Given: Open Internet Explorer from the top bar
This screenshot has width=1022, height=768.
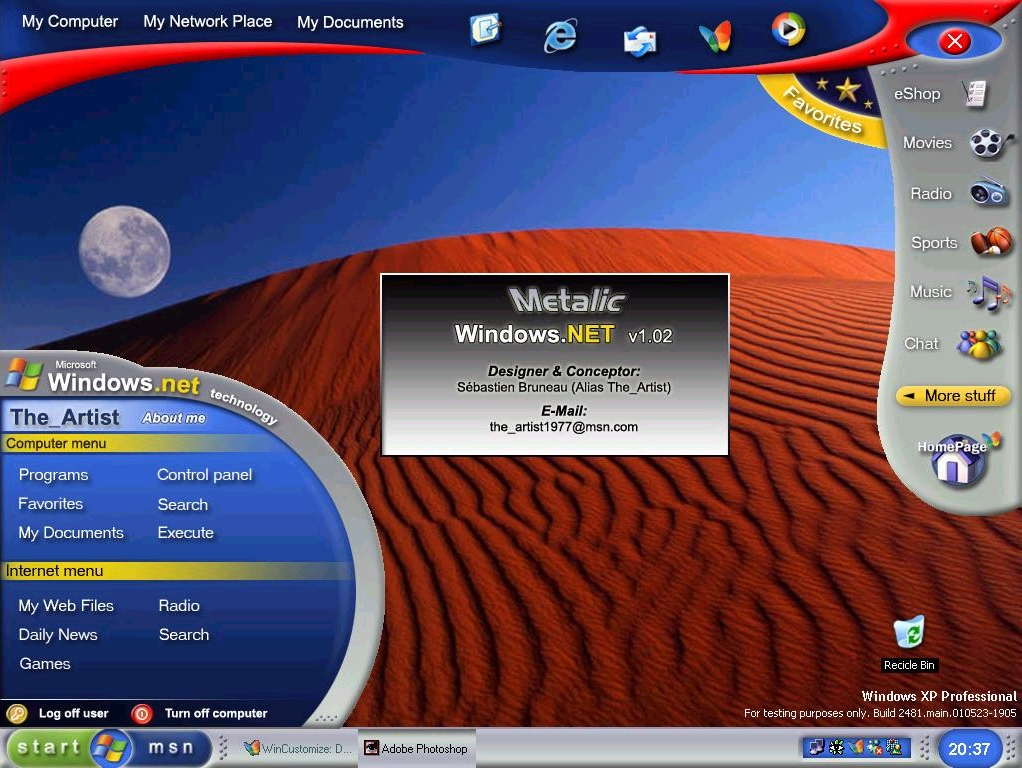Looking at the screenshot, I should (x=560, y=36).
